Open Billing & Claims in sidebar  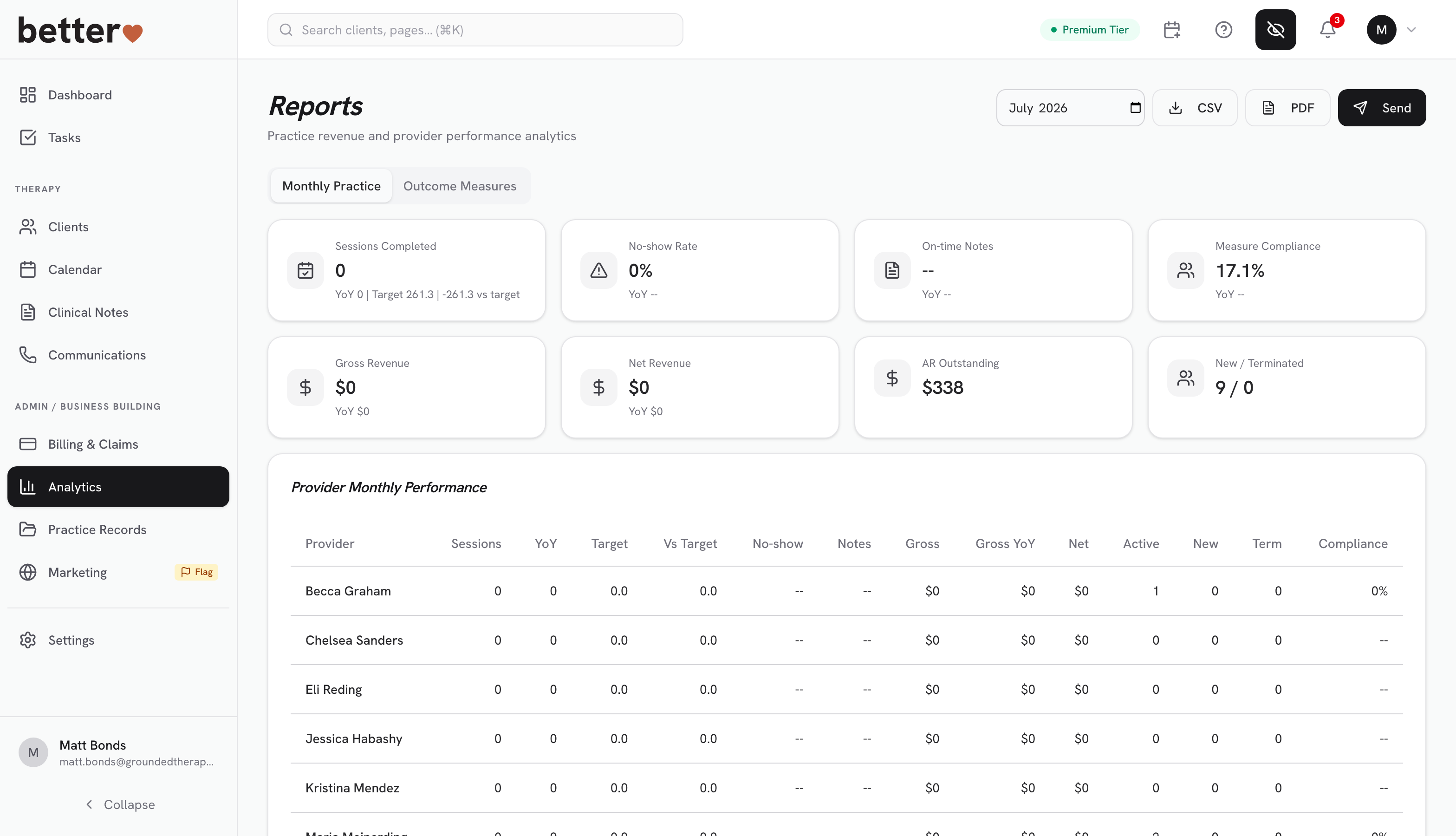point(118,444)
